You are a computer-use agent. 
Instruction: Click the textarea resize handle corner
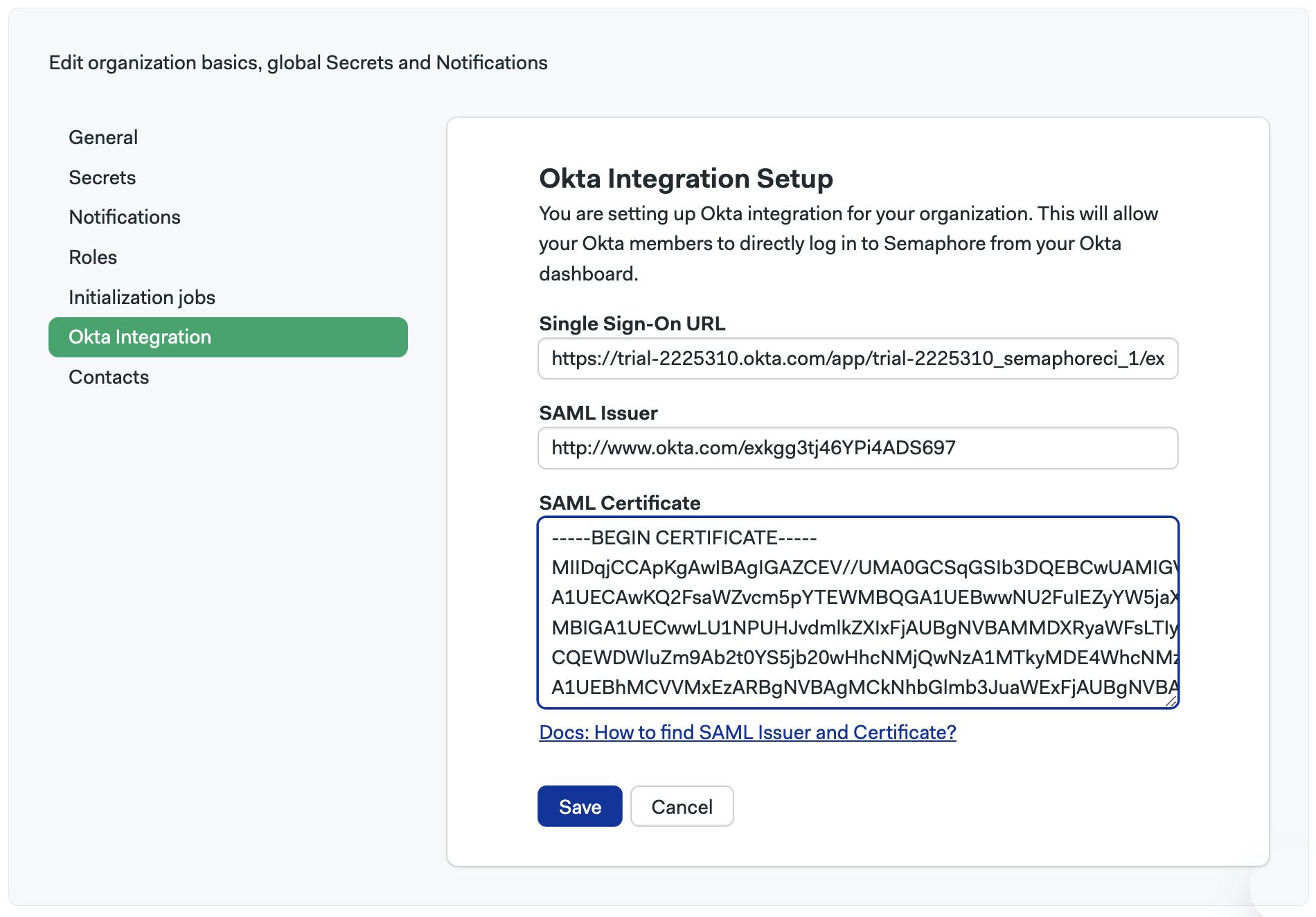click(1171, 701)
